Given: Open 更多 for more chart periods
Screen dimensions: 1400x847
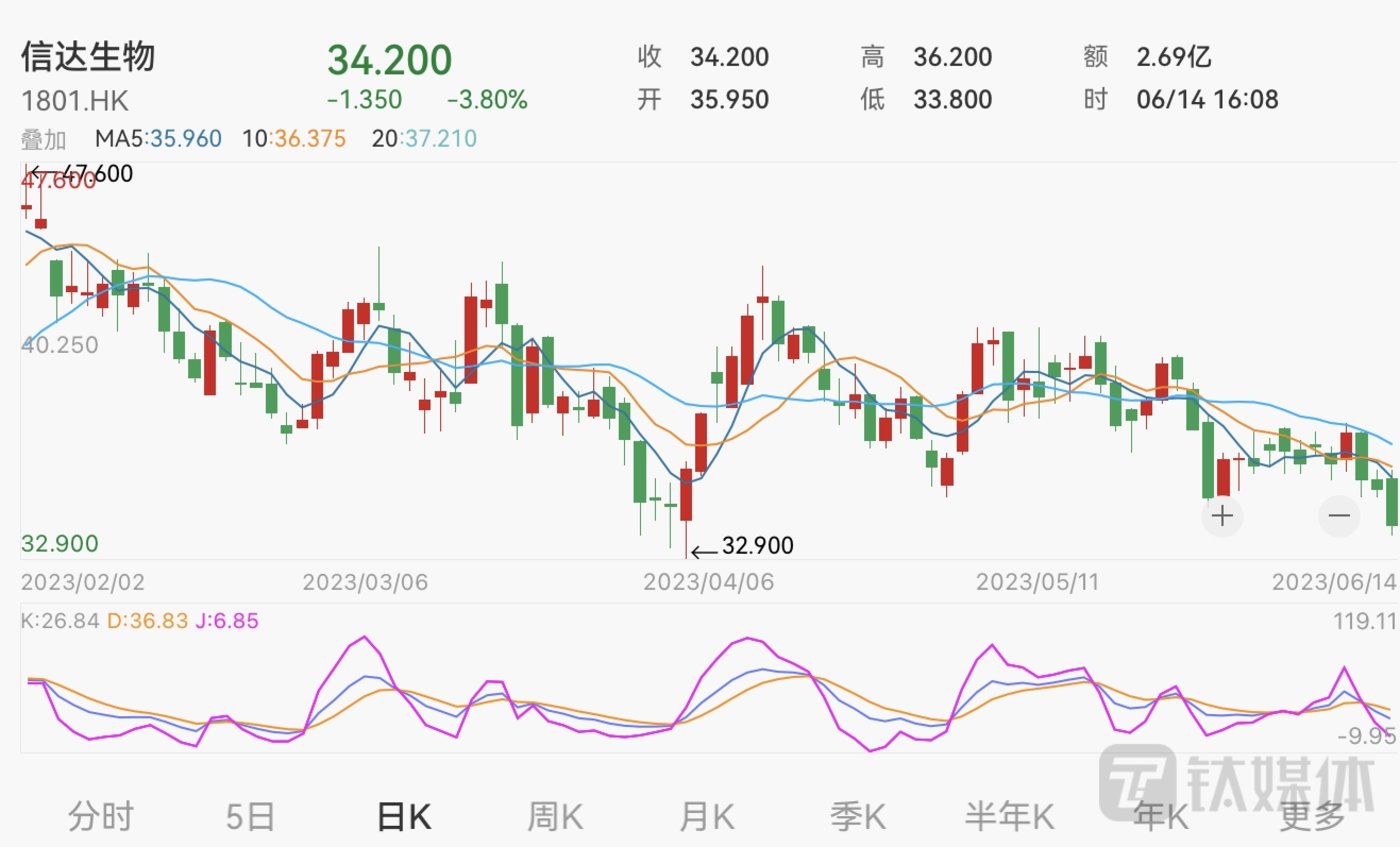Looking at the screenshot, I should click(x=1312, y=816).
